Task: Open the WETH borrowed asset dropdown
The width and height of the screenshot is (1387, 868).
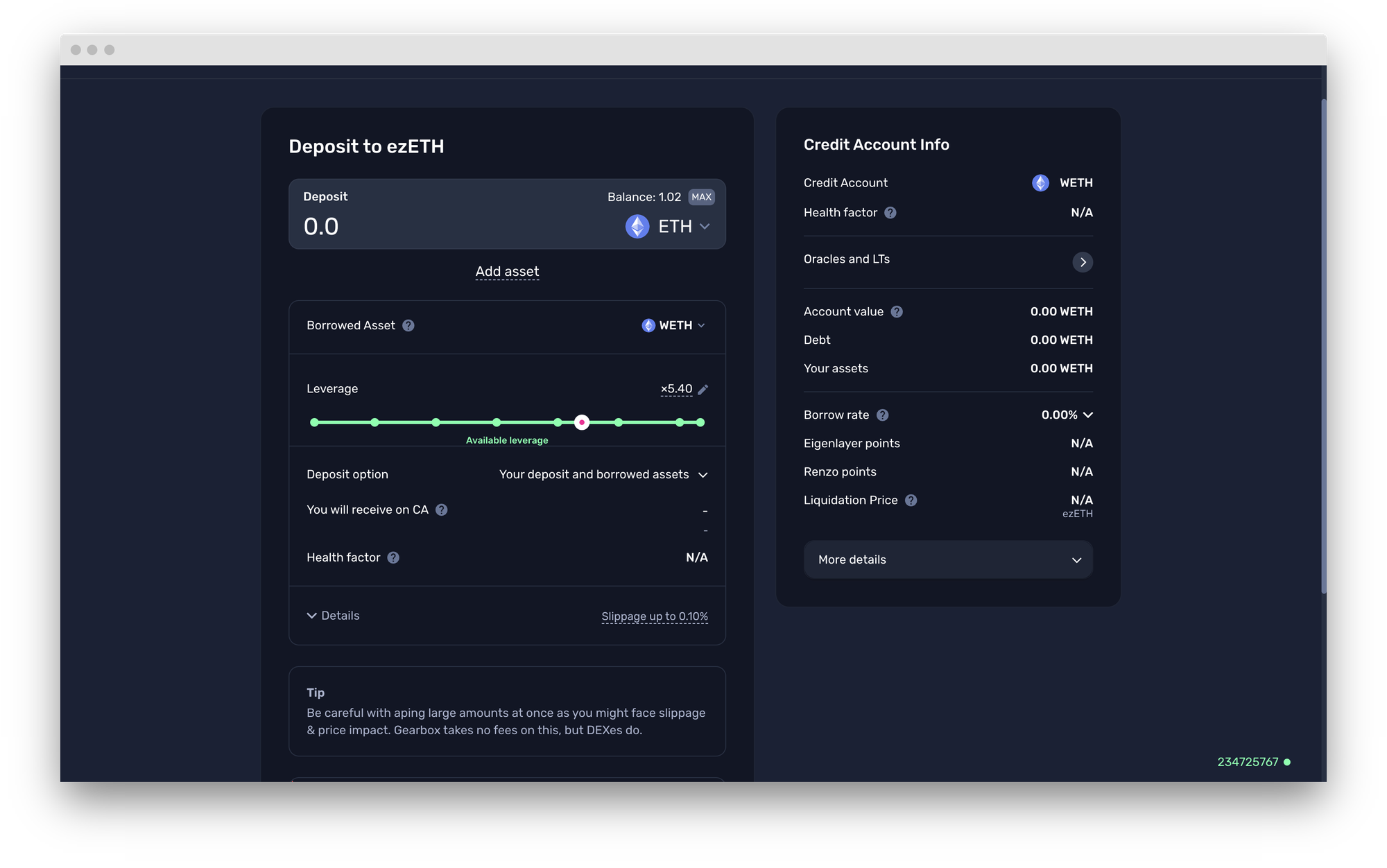Action: 673,325
